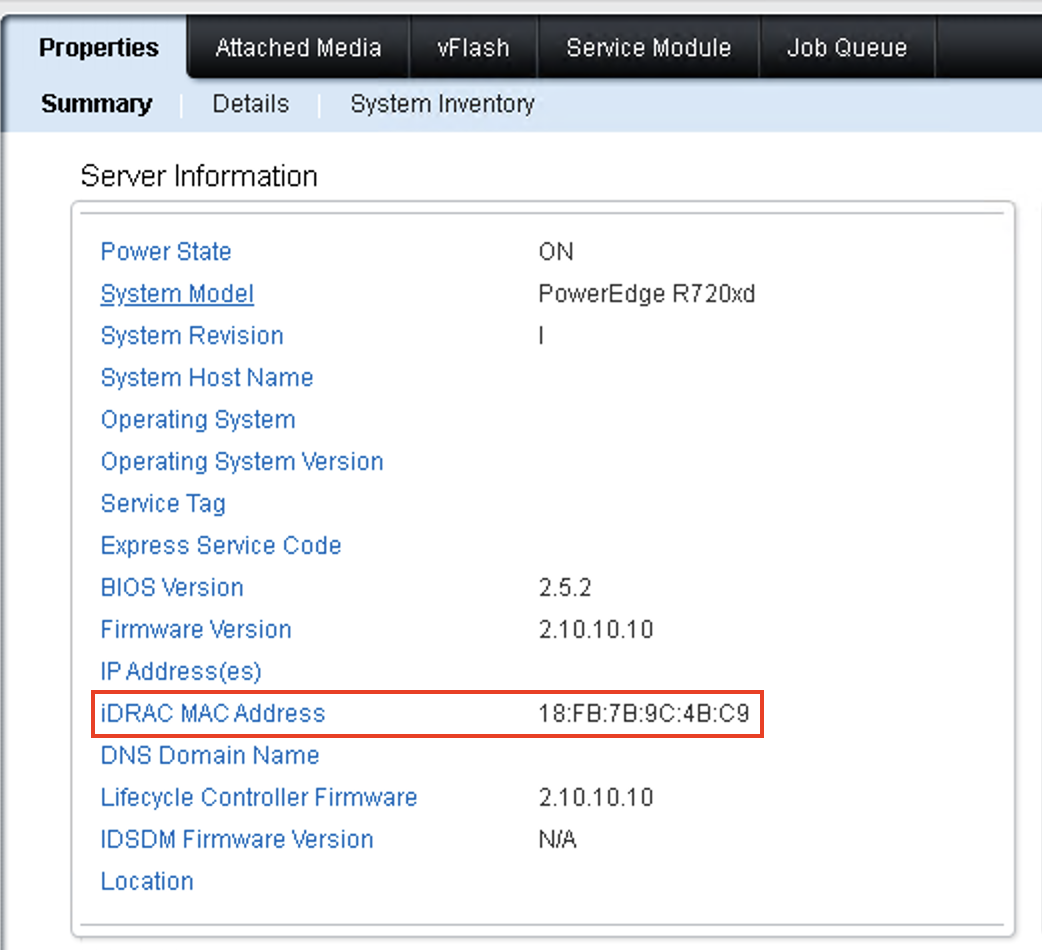Viewport: 1042px width, 950px height.
Task: Click the Location label
Action: [x=147, y=882]
